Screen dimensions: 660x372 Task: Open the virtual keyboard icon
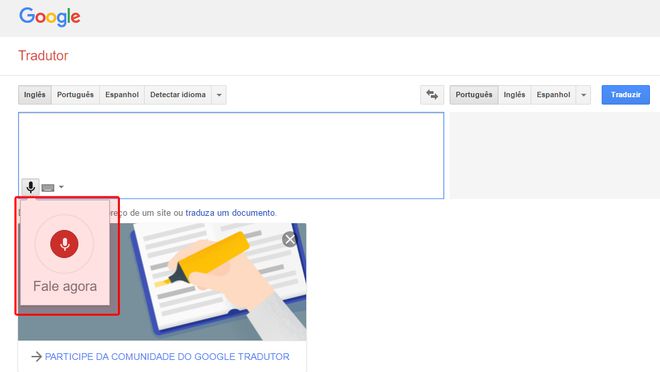click(x=48, y=188)
